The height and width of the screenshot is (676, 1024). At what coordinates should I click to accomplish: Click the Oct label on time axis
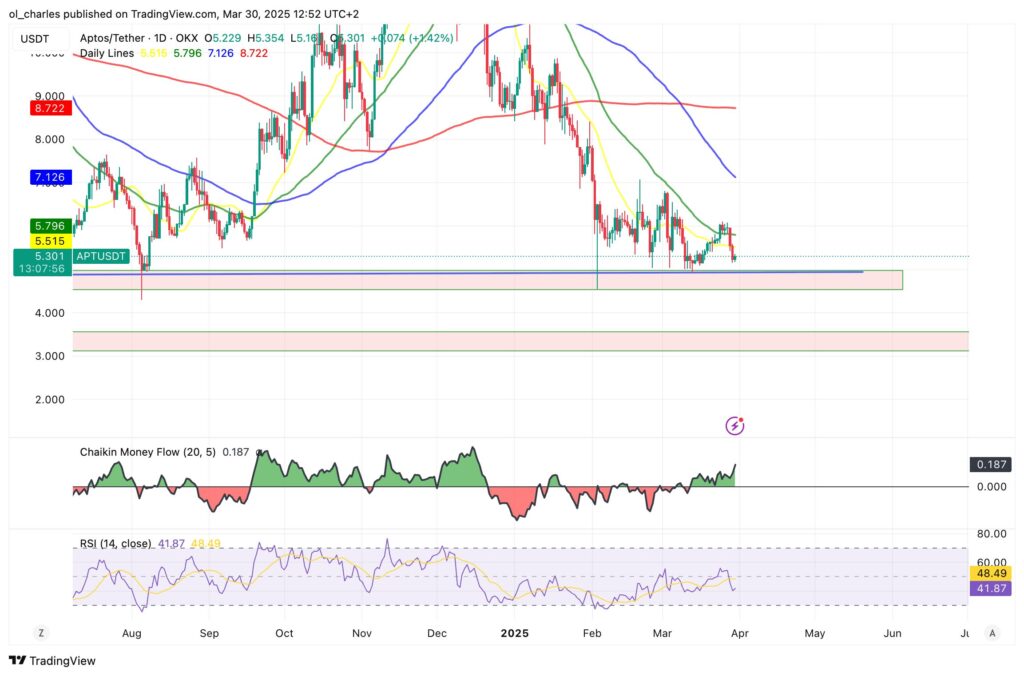pos(284,633)
